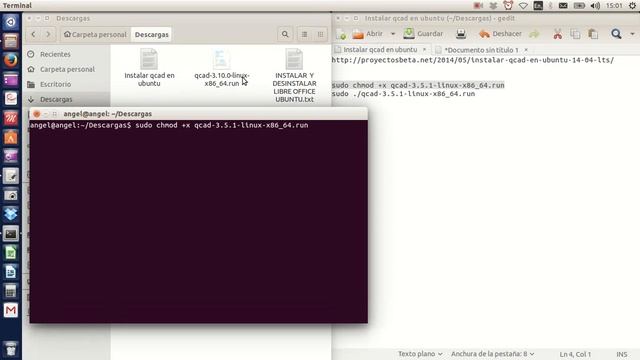Click the print icon in gedit

[461, 34]
